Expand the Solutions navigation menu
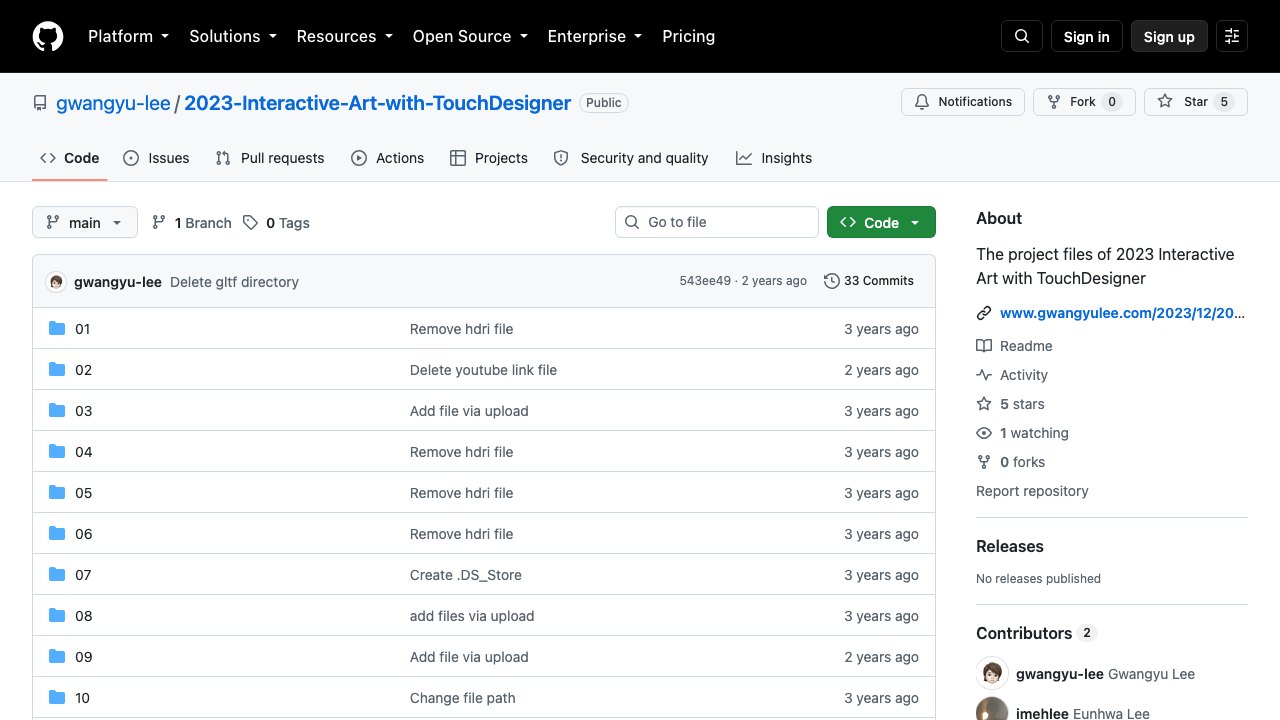Screen dimensions: 1280x720 tap(233, 37)
